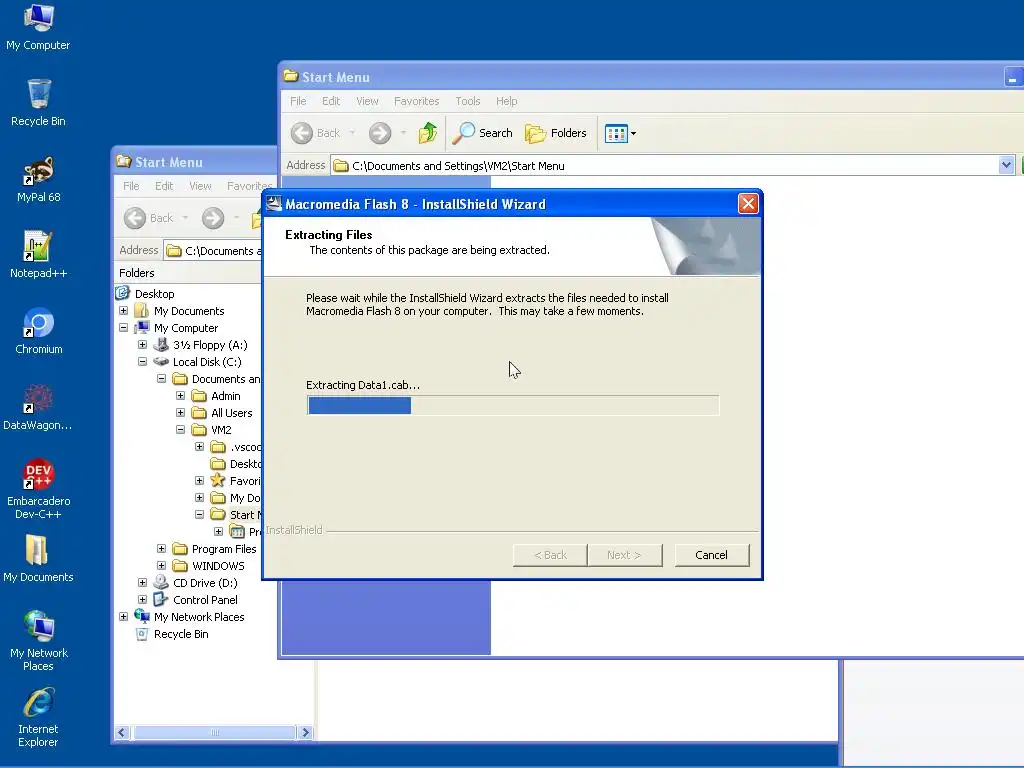1024x768 pixels.
Task: Select My Documents desktop icon
Action: [x=38, y=559]
